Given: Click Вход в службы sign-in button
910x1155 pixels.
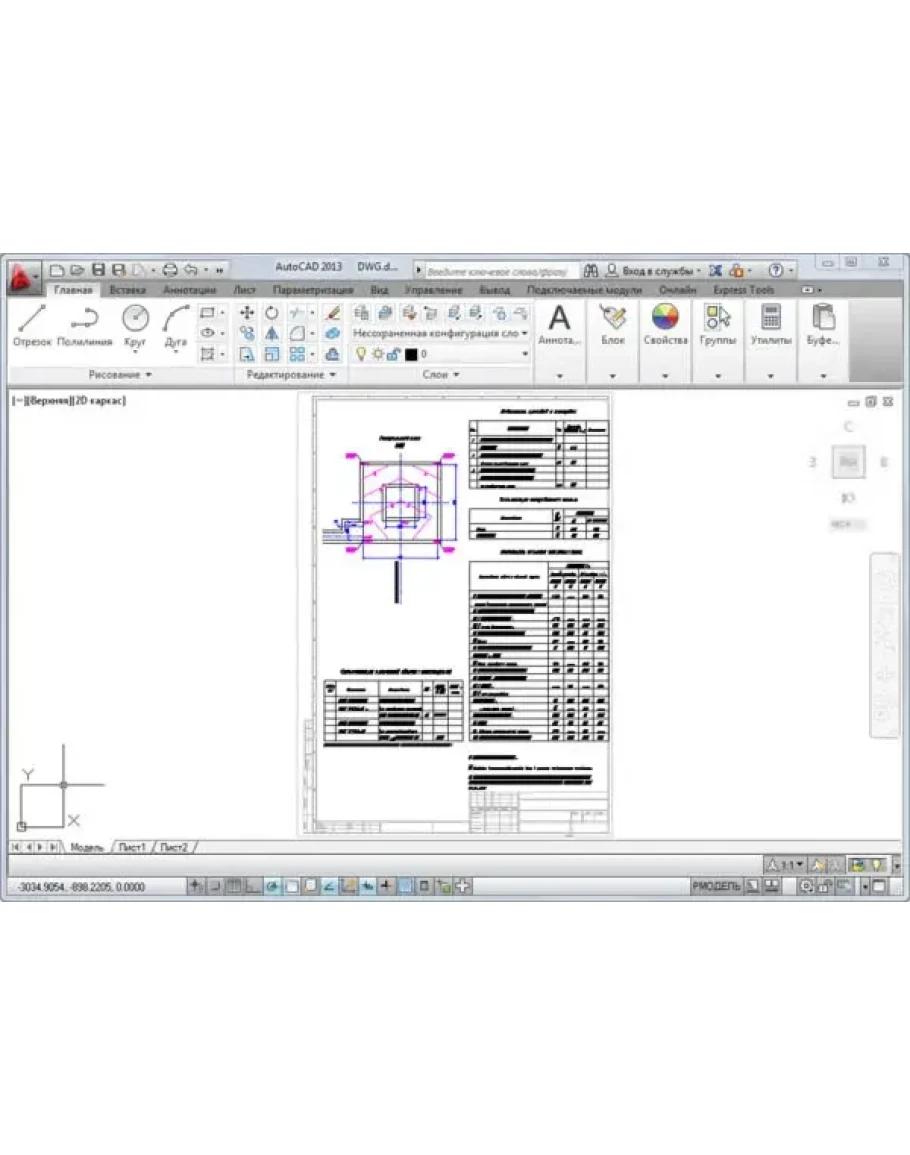Looking at the screenshot, I should coord(655,270).
